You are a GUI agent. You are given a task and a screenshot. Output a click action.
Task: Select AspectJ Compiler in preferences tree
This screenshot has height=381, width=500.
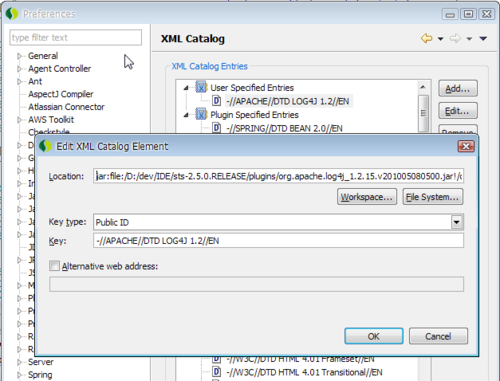tap(61, 94)
